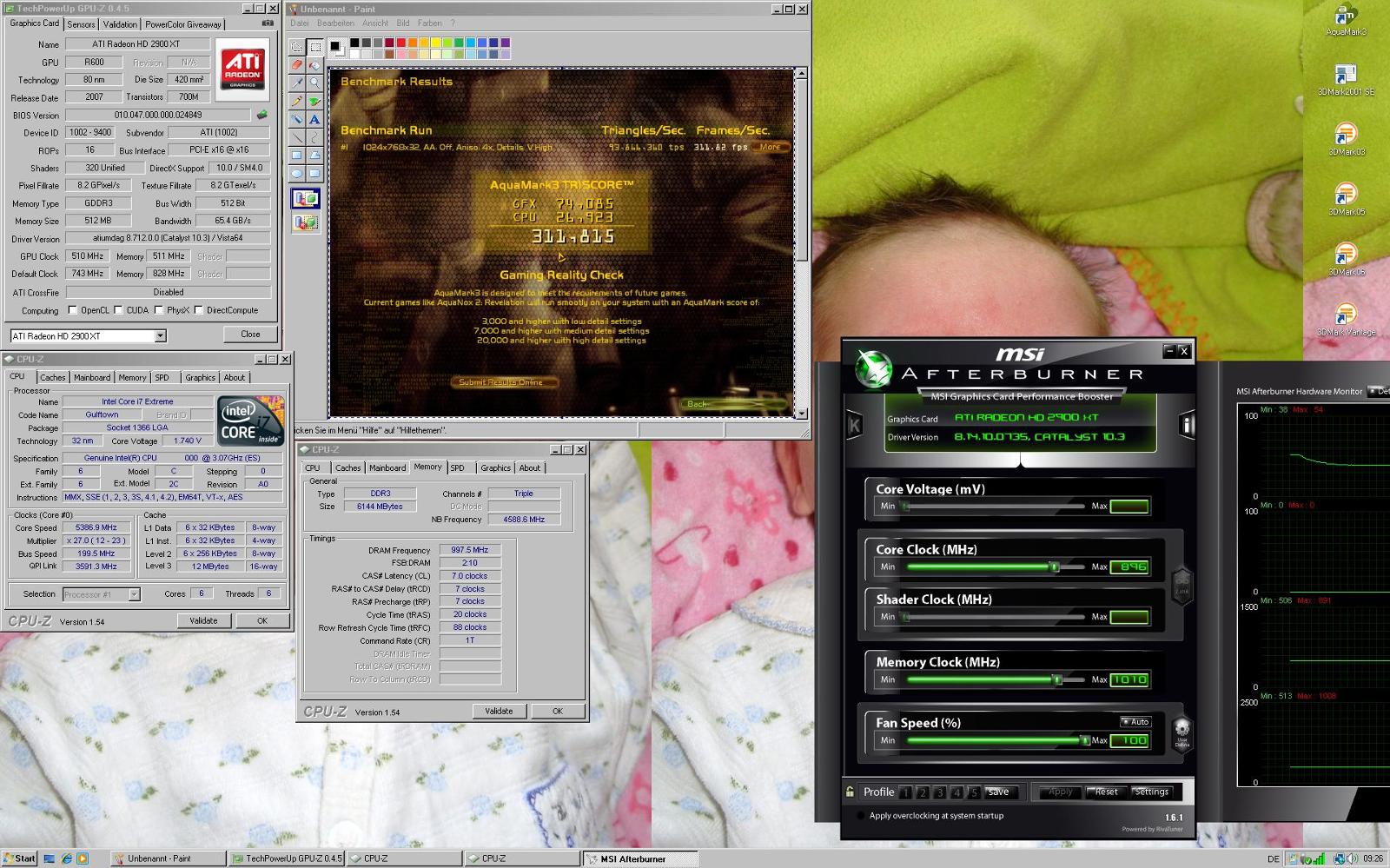Enable the OpenCL checkbox in GPU-Z
Screen dimensions: 1390x868
point(73,309)
